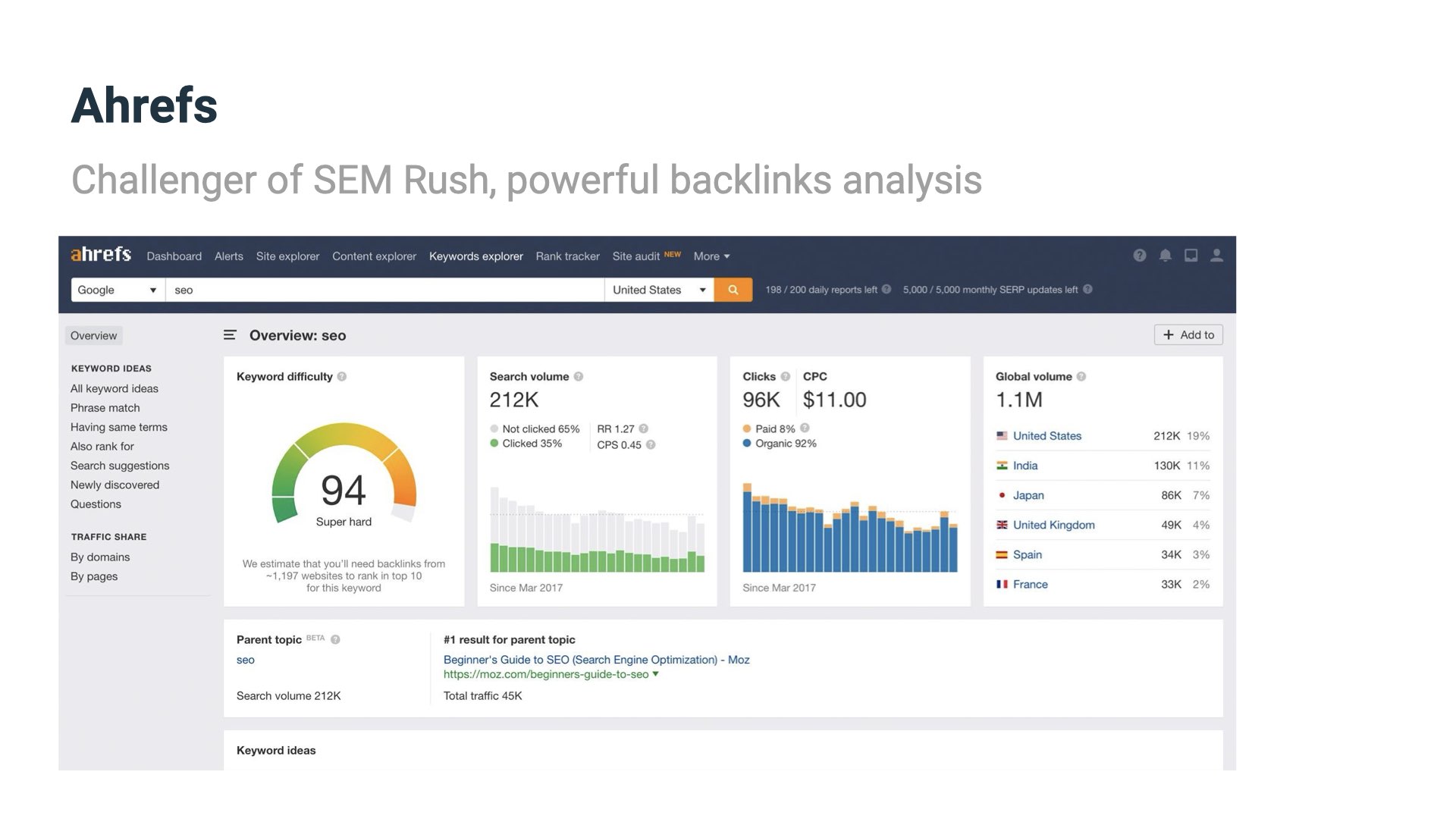
Task: Click the green Clicked 35% legend dot
Action: pos(494,443)
